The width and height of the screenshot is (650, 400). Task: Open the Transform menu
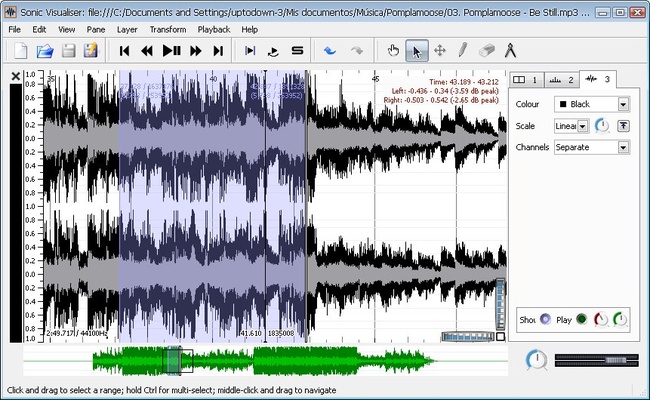tap(168, 29)
